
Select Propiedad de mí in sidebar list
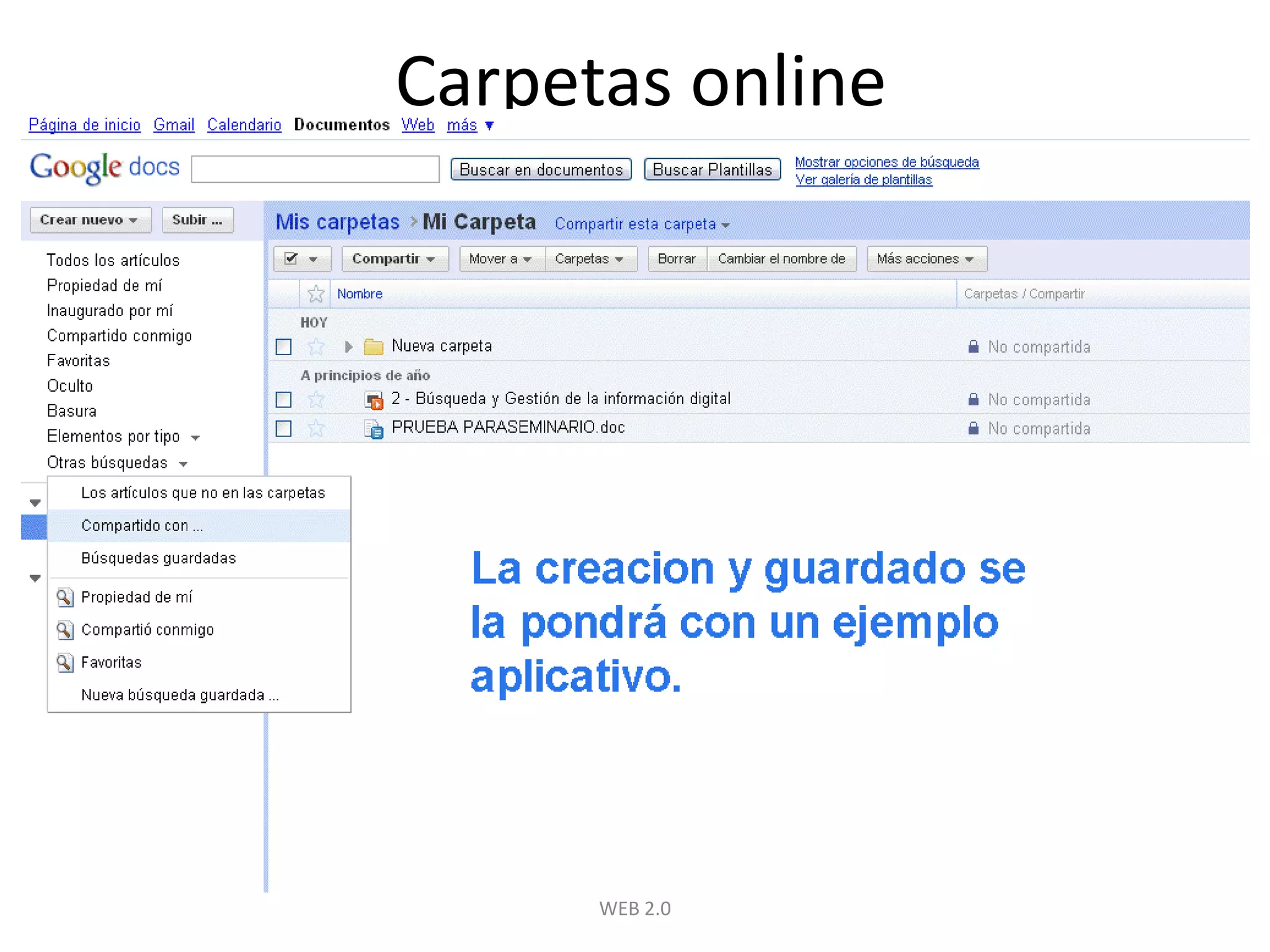coord(104,286)
